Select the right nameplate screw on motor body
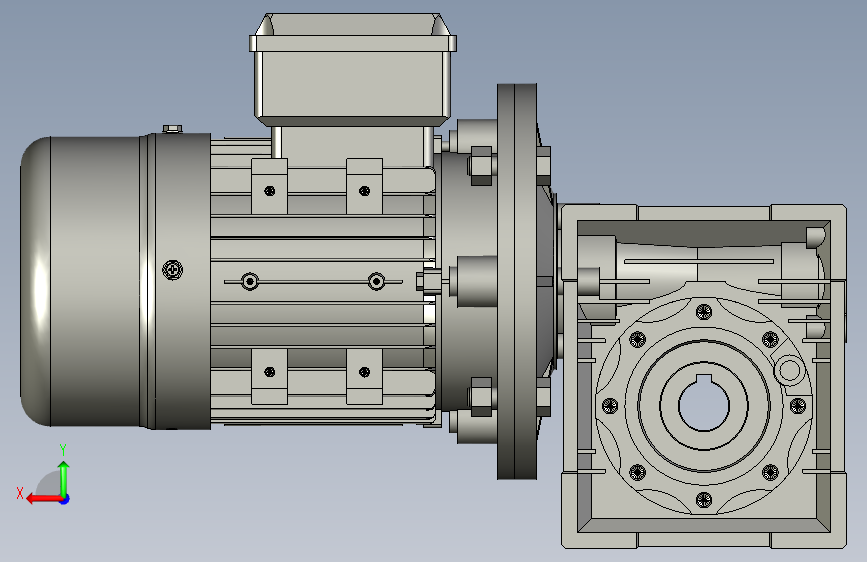 click(x=377, y=282)
